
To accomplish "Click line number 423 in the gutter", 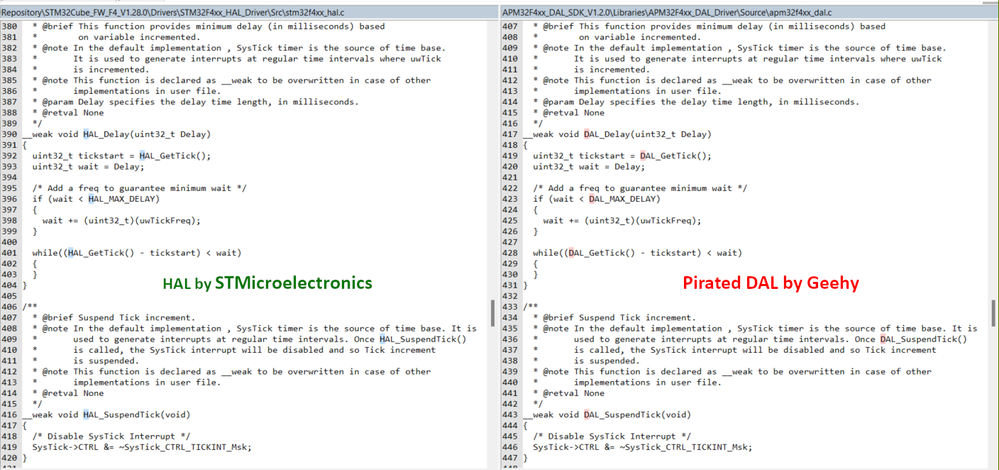I will pos(510,199).
